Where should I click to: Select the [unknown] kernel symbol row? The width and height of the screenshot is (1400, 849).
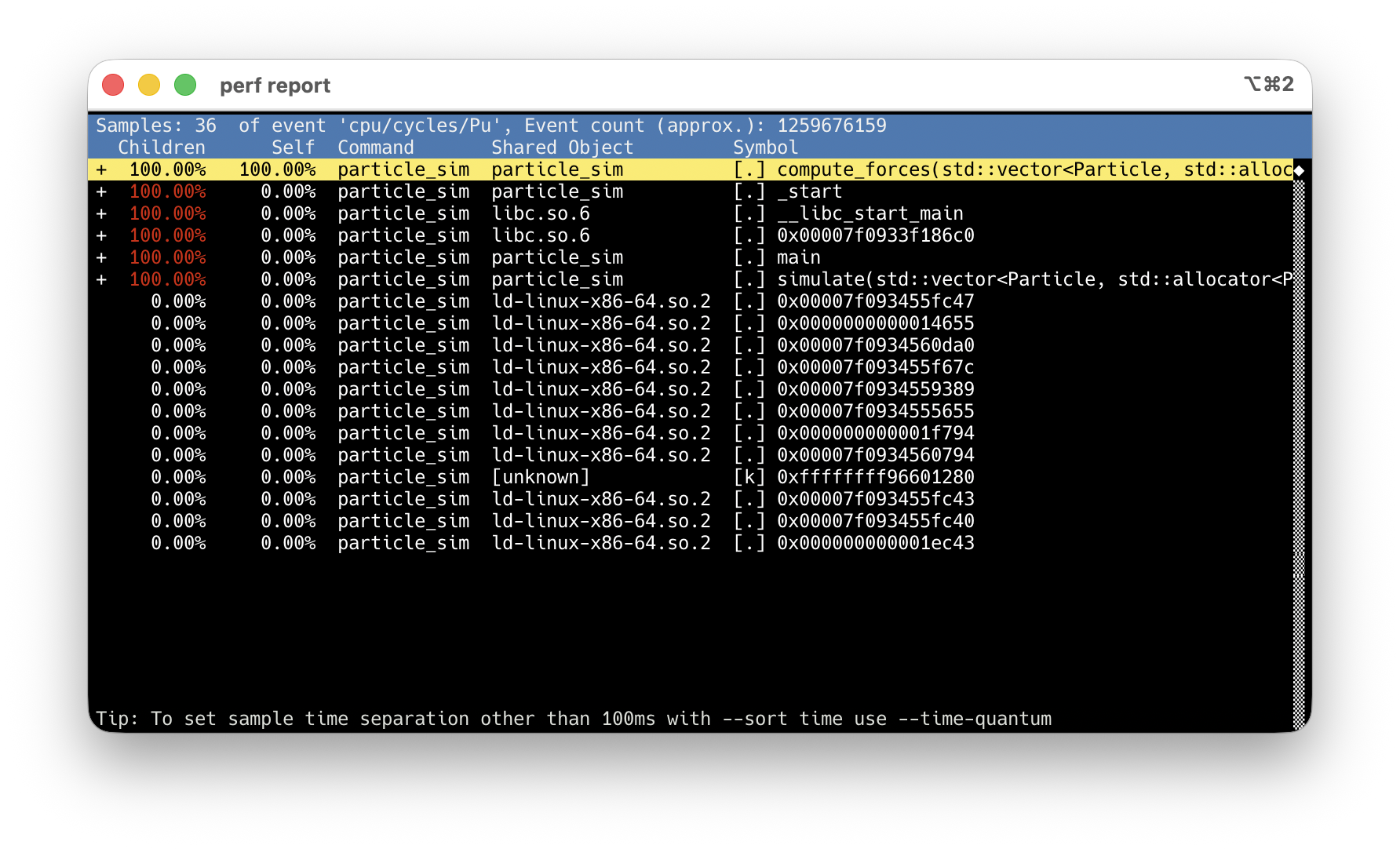540,477
